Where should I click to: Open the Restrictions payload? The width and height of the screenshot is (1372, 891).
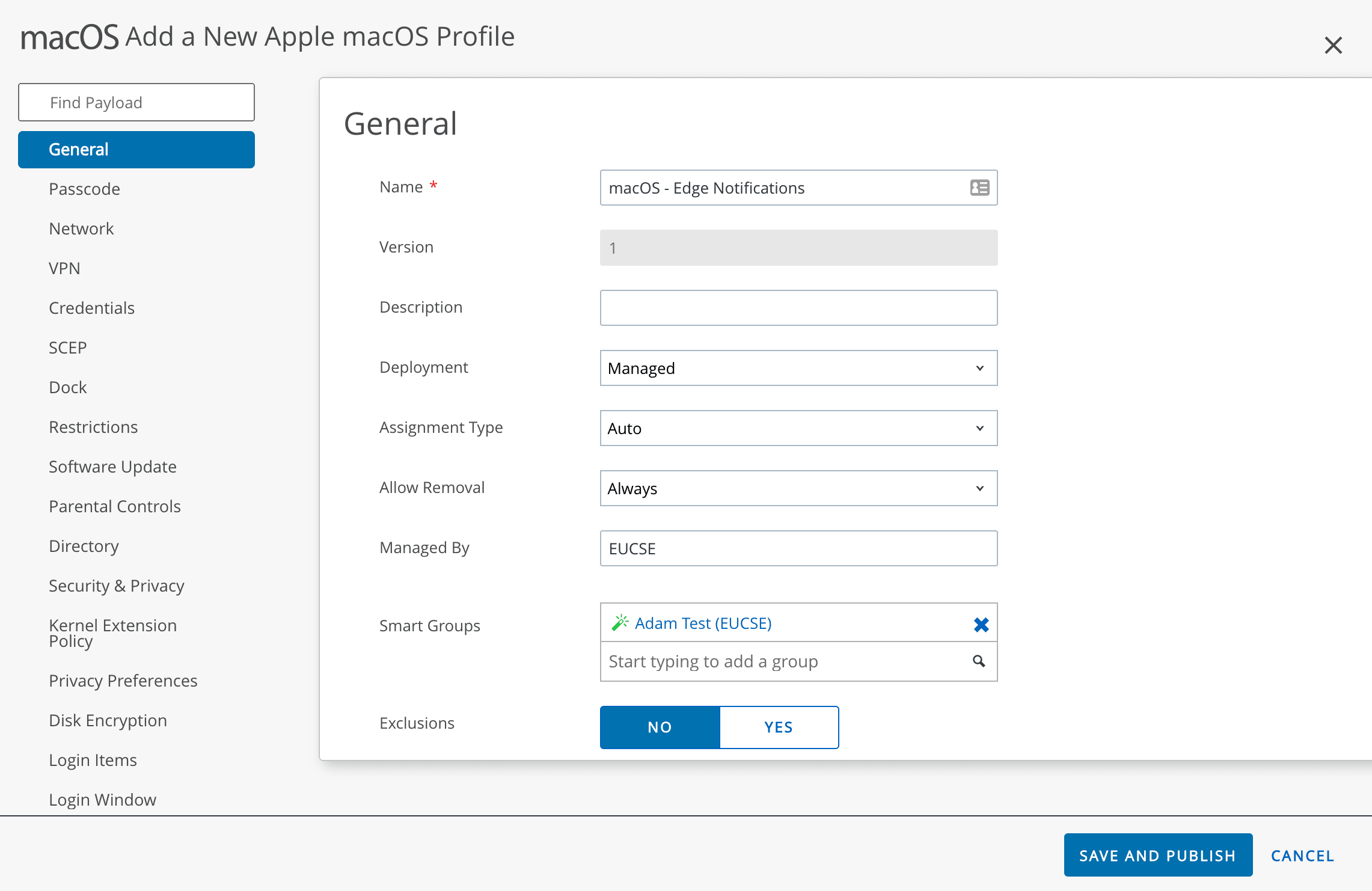(x=93, y=427)
